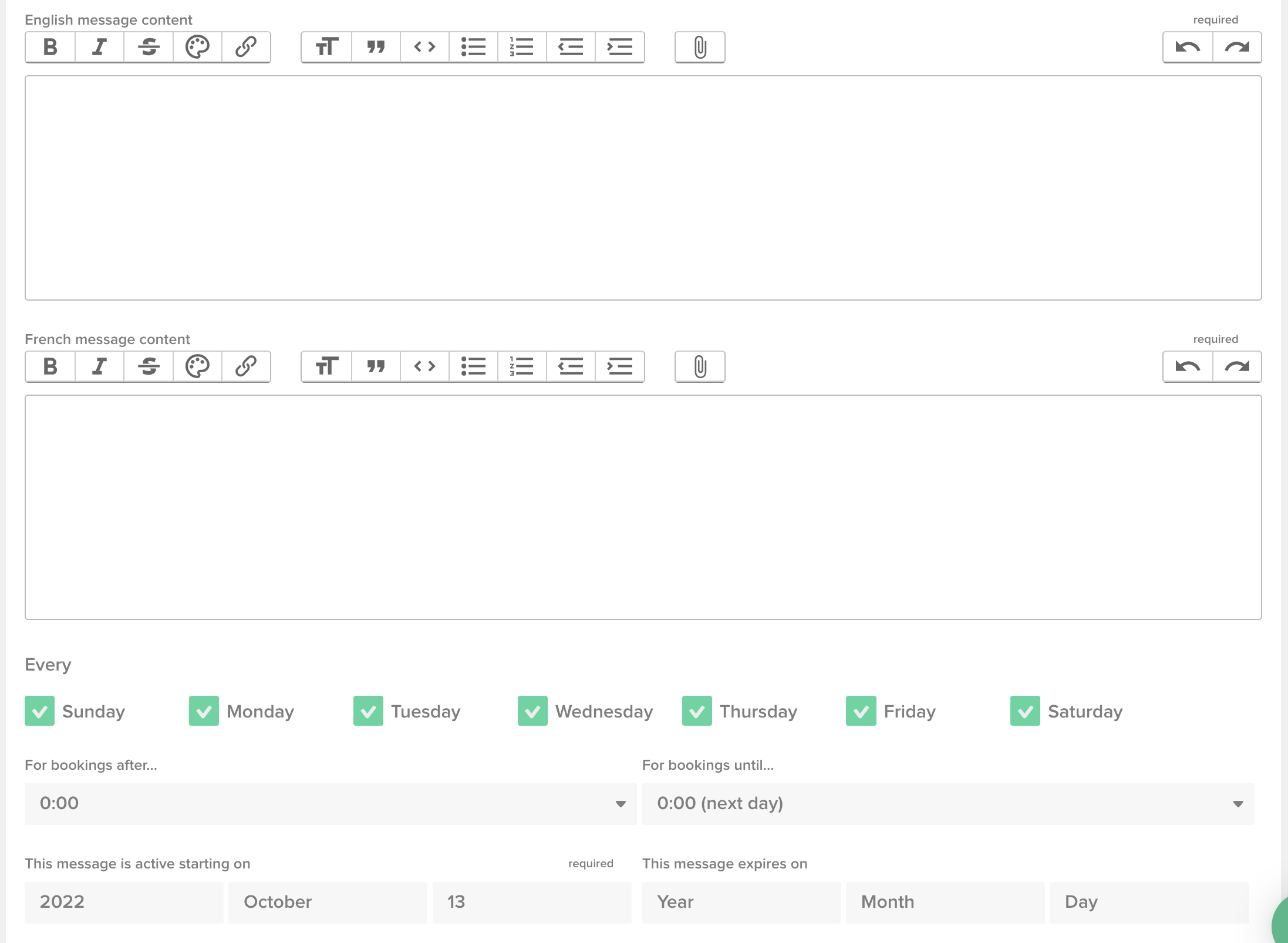Select the expiration Year field
Viewport: 1288px width, 943px height.
tap(741, 902)
